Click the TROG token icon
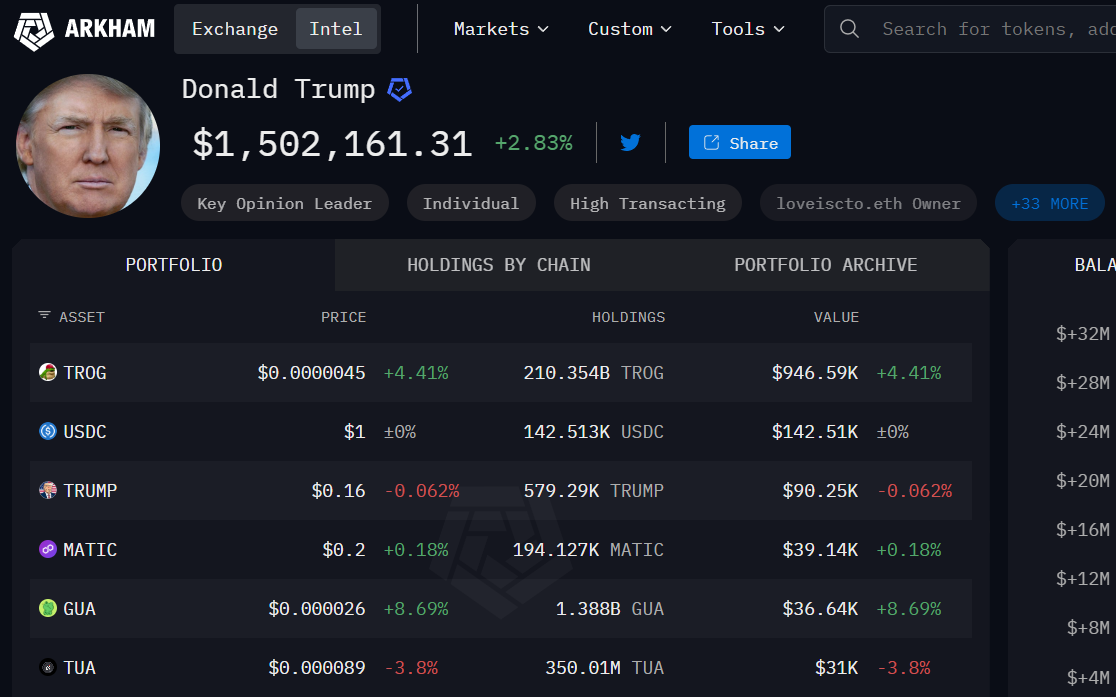 [x=48, y=372]
